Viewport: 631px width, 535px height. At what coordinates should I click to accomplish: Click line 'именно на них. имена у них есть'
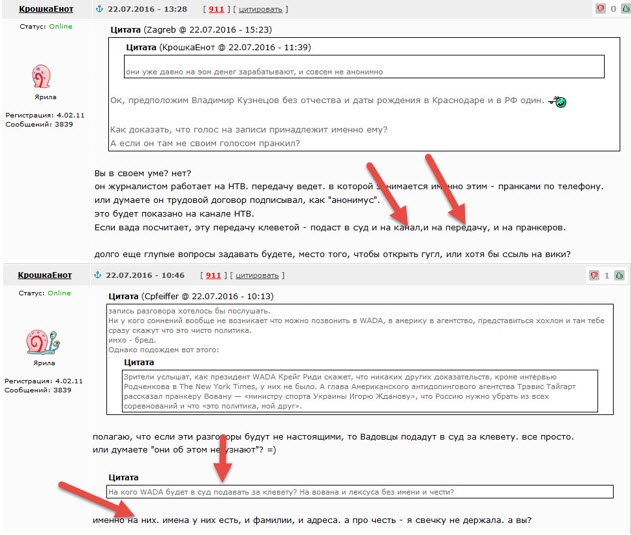click(312, 520)
